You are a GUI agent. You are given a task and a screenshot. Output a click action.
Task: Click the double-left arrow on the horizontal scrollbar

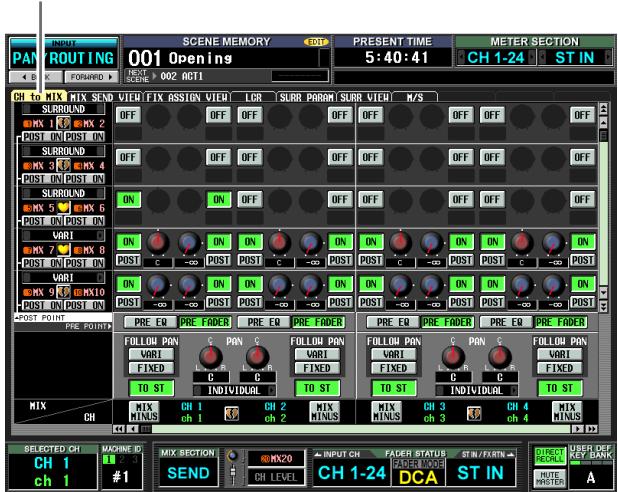coord(119,429)
